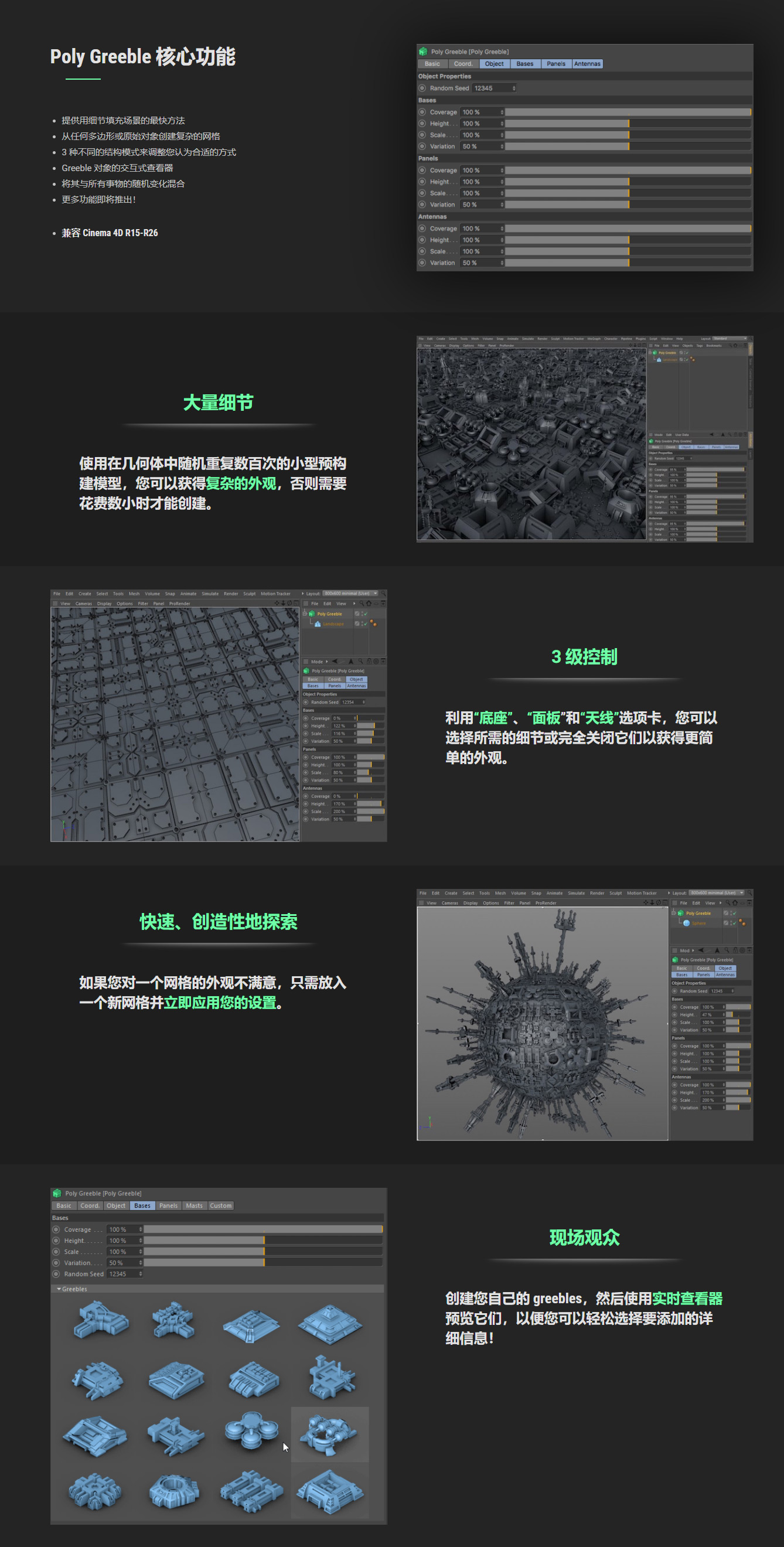Click Variation stepper arrows in Greebles browser panel
Image resolution: width=784 pixels, height=1547 pixels.
(141, 1263)
